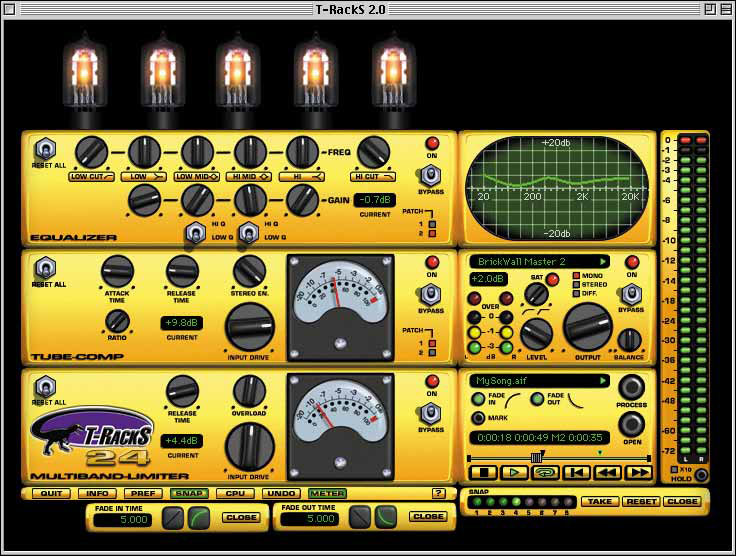Click the BALANCE knob

coord(629,340)
